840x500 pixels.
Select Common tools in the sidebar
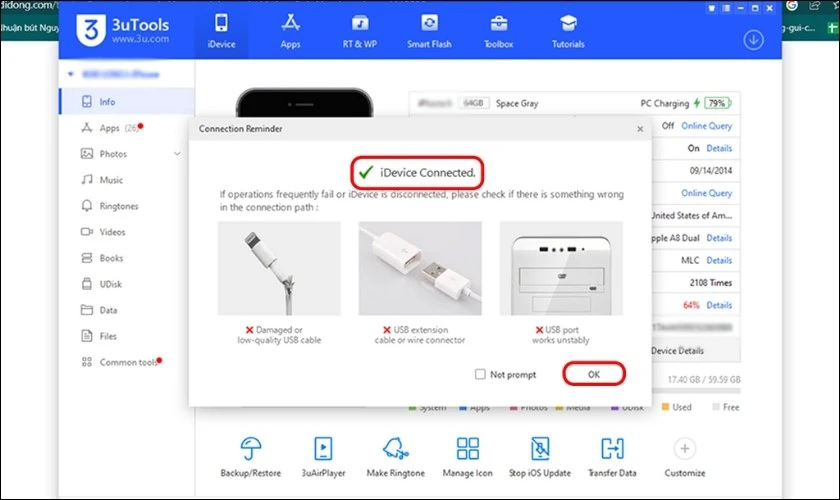pos(127,362)
